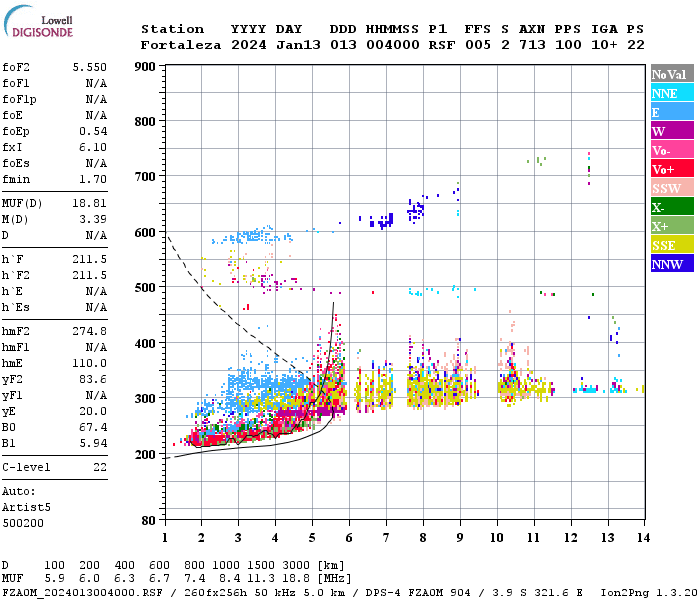Select the X- dark green legend swatch
The image size is (700, 600).
(x=672, y=207)
